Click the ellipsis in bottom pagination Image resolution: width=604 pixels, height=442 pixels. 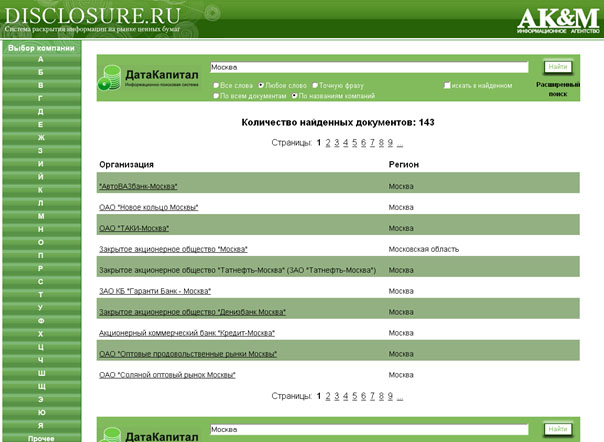click(400, 398)
